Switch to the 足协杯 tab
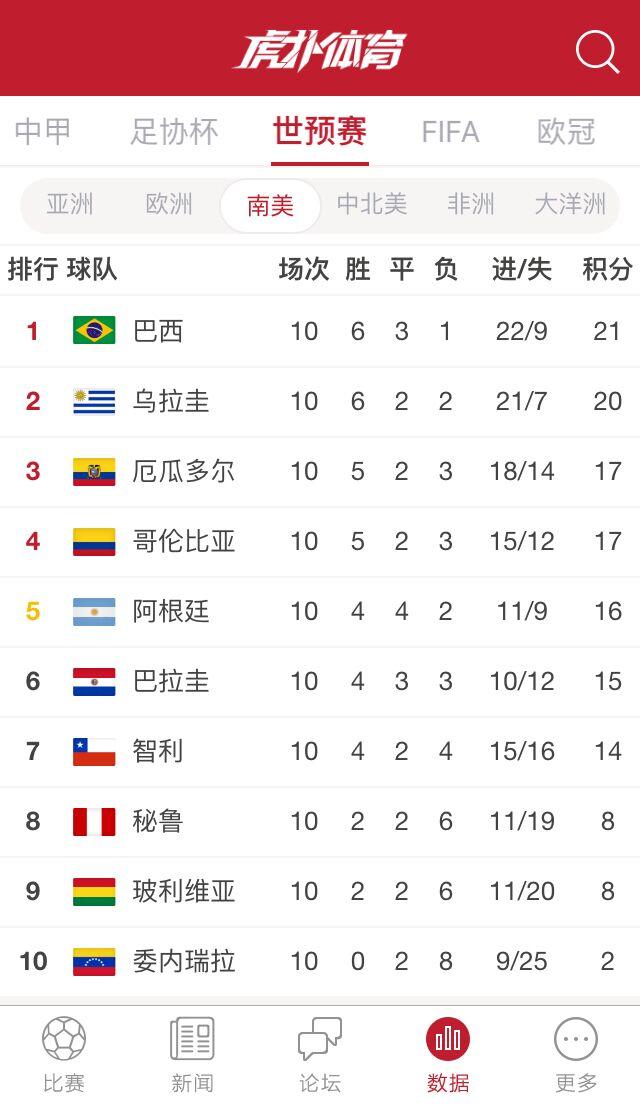This screenshot has width=640, height=1104. (175, 132)
